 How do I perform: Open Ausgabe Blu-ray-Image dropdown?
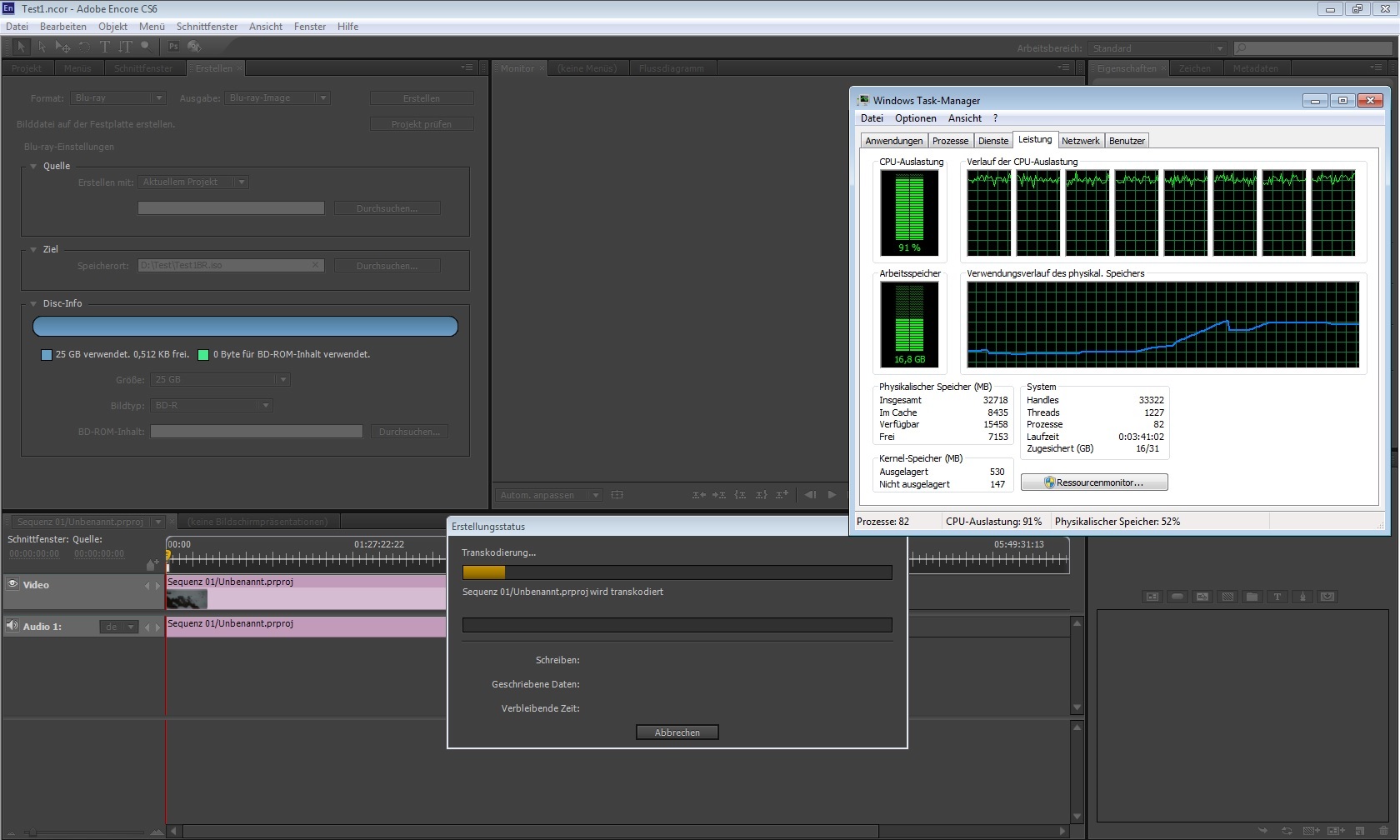277,98
